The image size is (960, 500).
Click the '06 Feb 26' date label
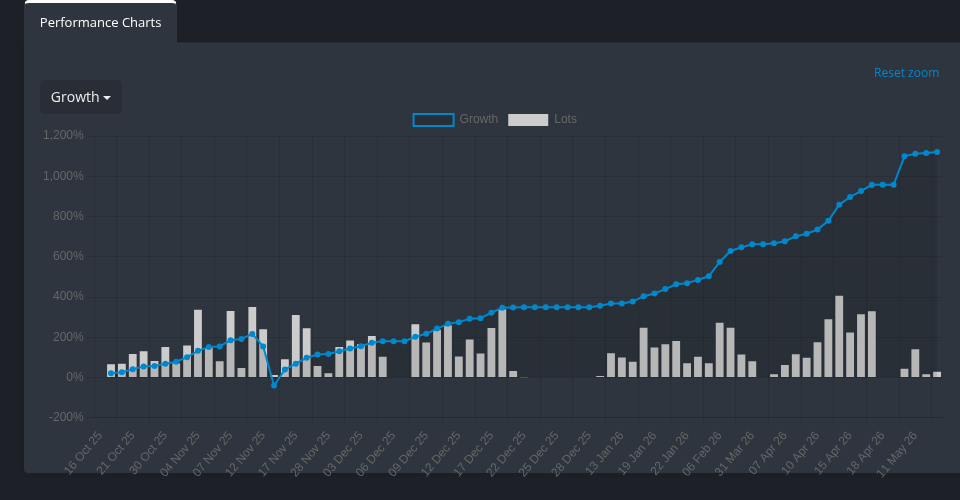[702, 453]
